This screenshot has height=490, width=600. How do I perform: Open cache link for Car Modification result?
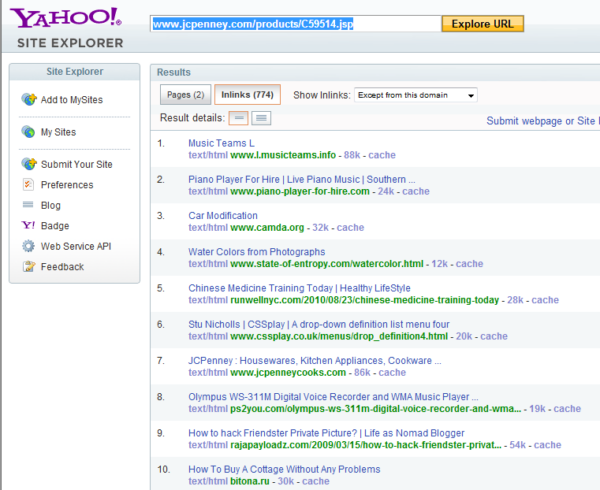coord(350,227)
